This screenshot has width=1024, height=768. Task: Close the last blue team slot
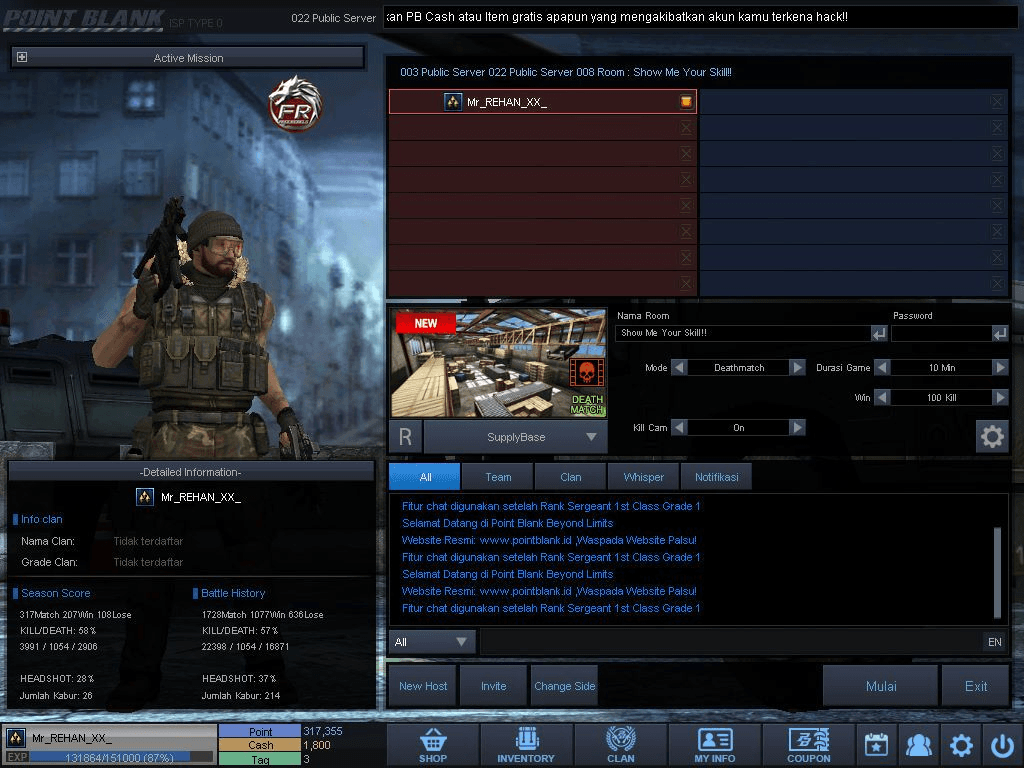997,283
